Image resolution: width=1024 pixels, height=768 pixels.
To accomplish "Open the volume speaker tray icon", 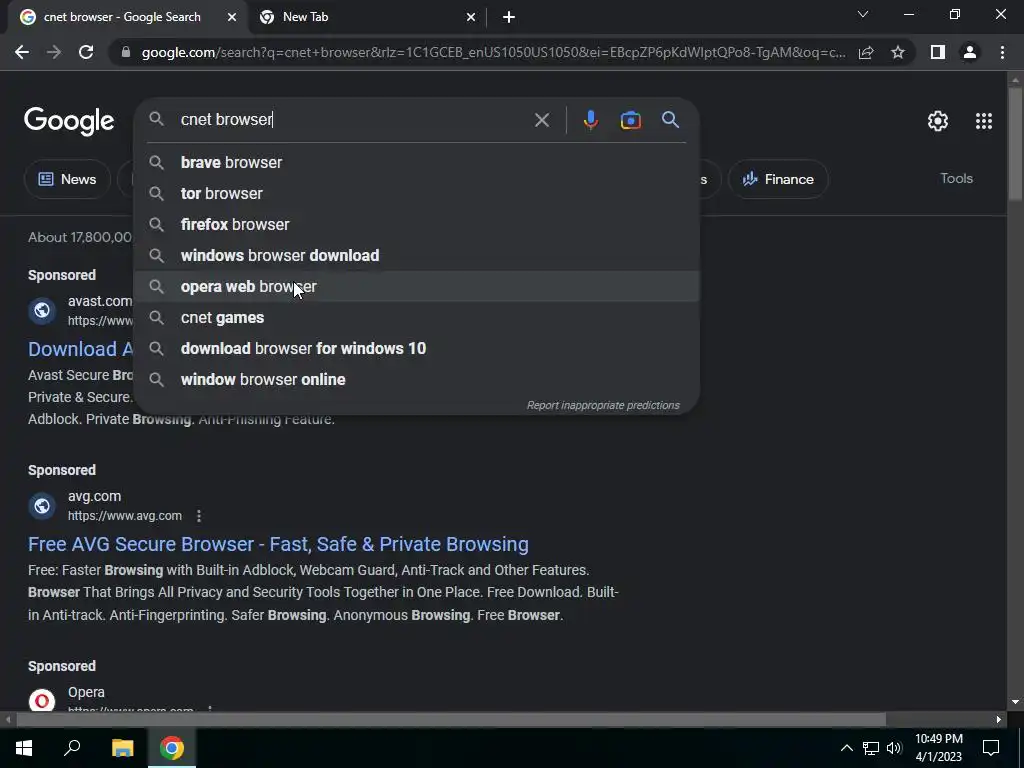I will point(894,748).
